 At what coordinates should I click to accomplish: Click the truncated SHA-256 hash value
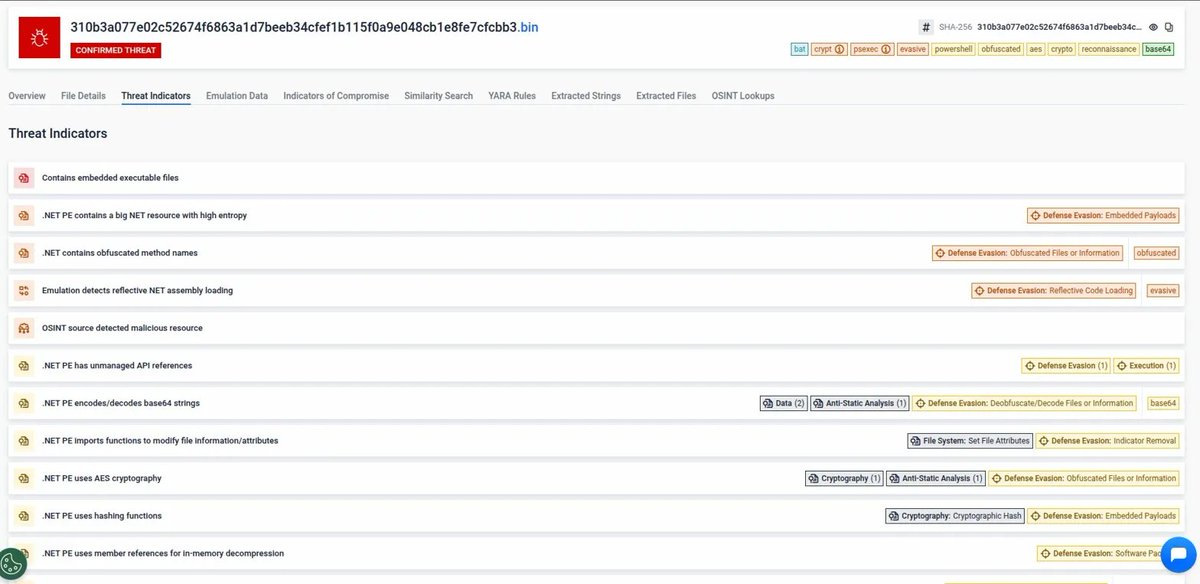1060,27
